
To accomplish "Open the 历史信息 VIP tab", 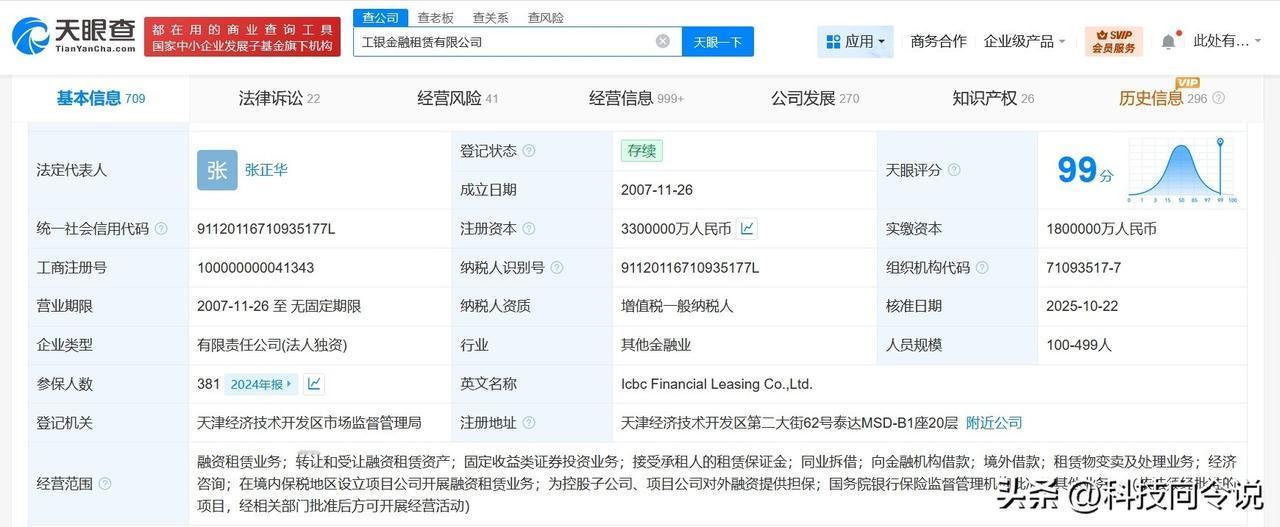I will (x=1163, y=98).
